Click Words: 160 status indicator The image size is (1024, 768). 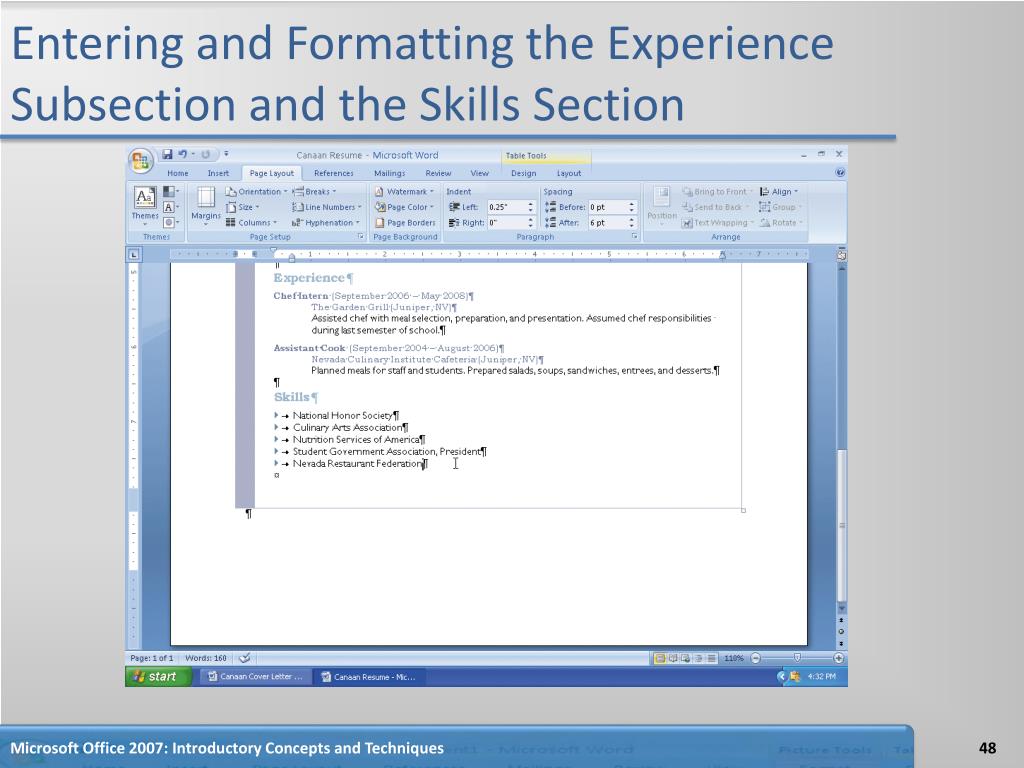(206, 658)
